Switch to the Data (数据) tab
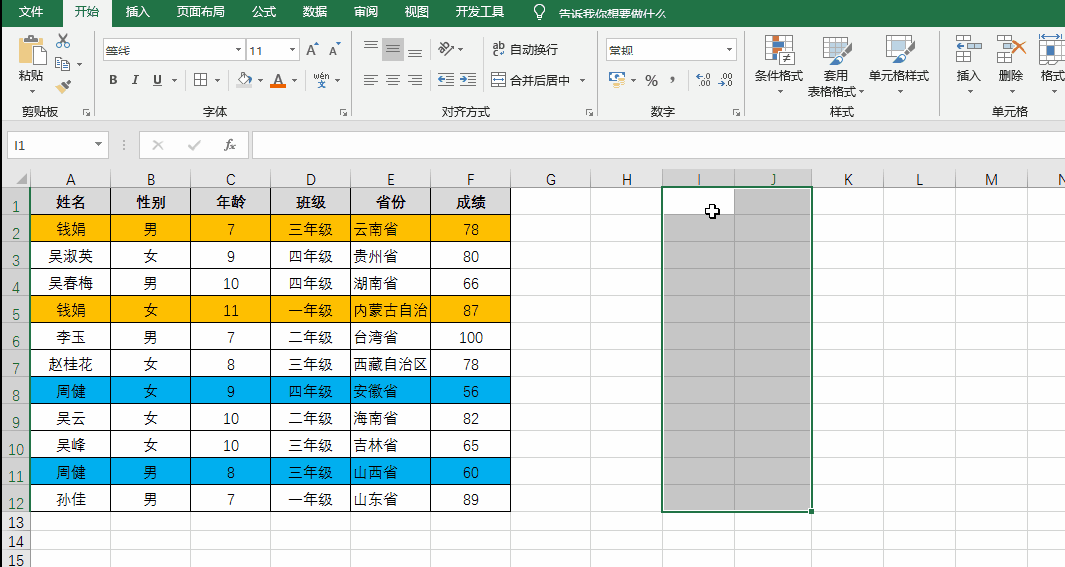1065x567 pixels. [x=314, y=12]
